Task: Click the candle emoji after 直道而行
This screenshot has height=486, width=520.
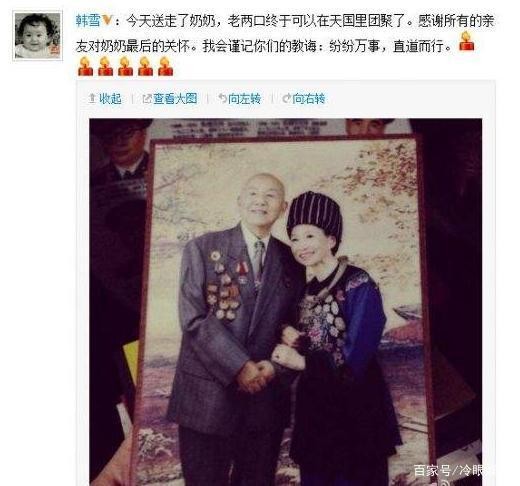Action: 466,41
